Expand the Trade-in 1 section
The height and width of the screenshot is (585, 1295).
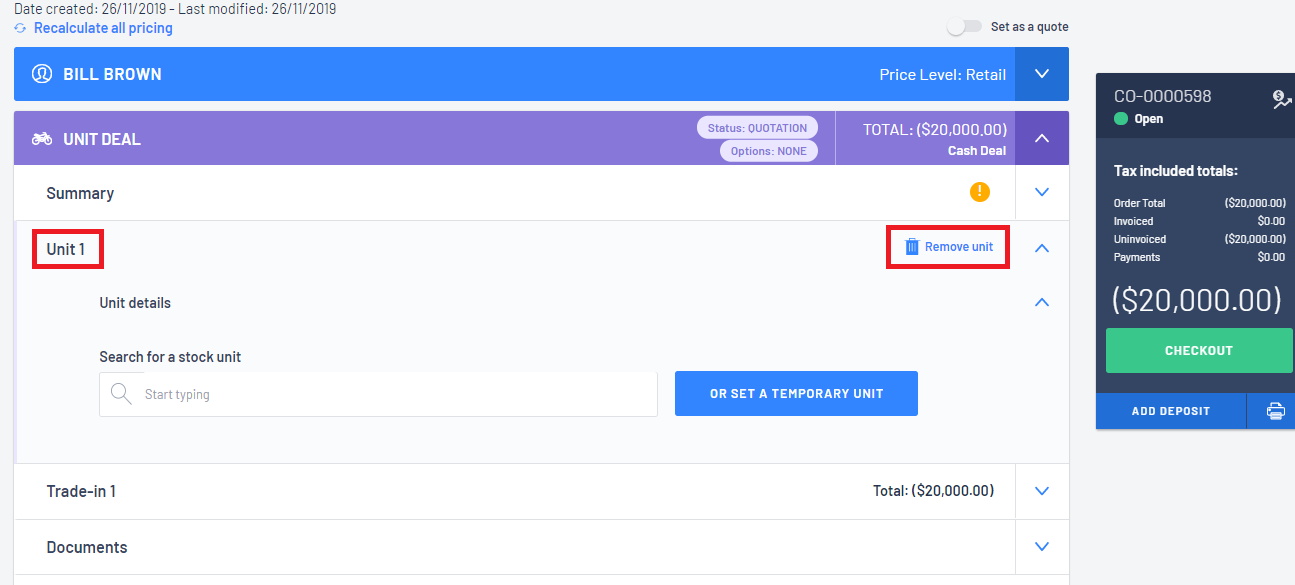(1042, 491)
